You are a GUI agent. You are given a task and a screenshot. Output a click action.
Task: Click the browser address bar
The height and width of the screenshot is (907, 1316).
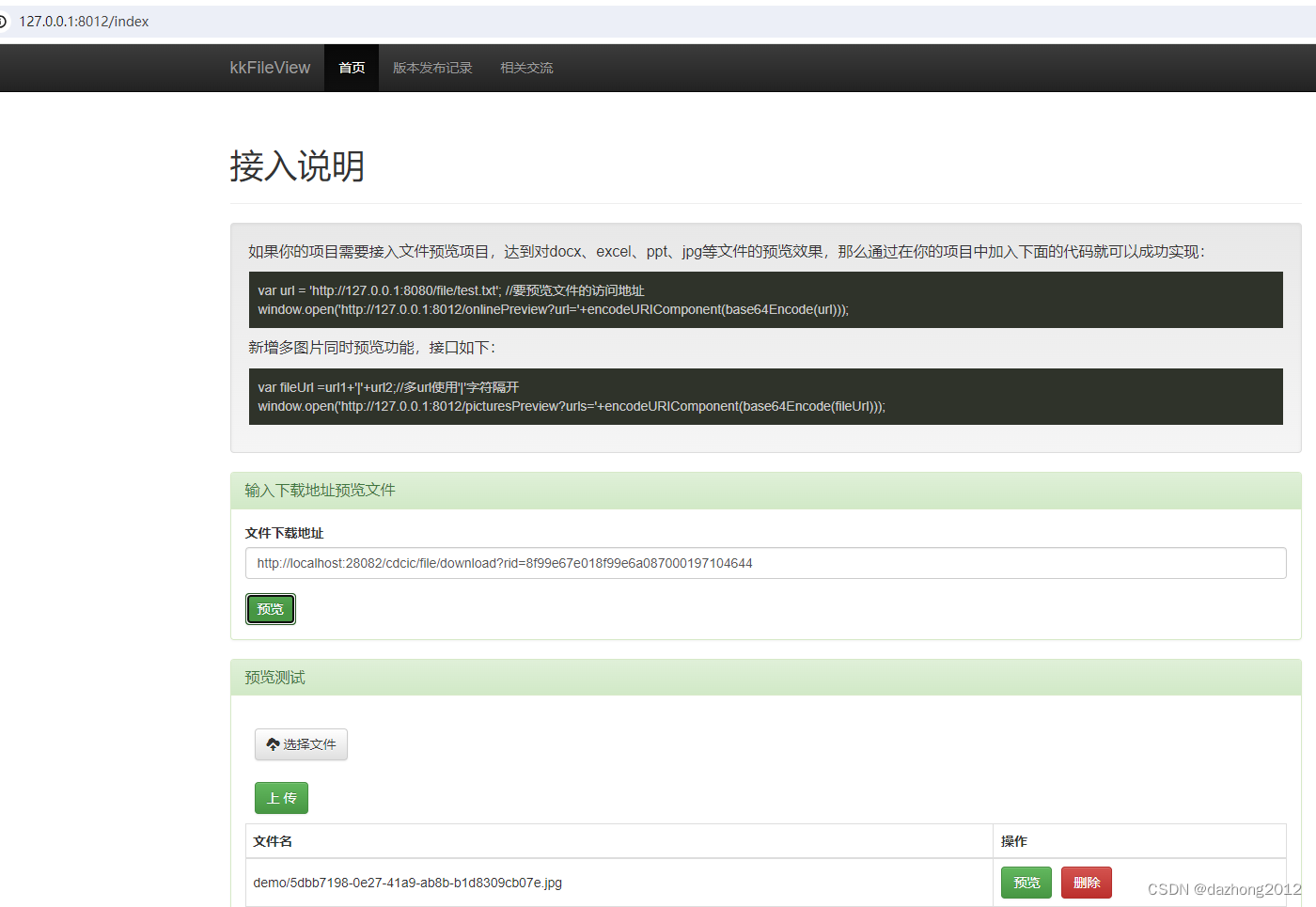[x=282, y=21]
